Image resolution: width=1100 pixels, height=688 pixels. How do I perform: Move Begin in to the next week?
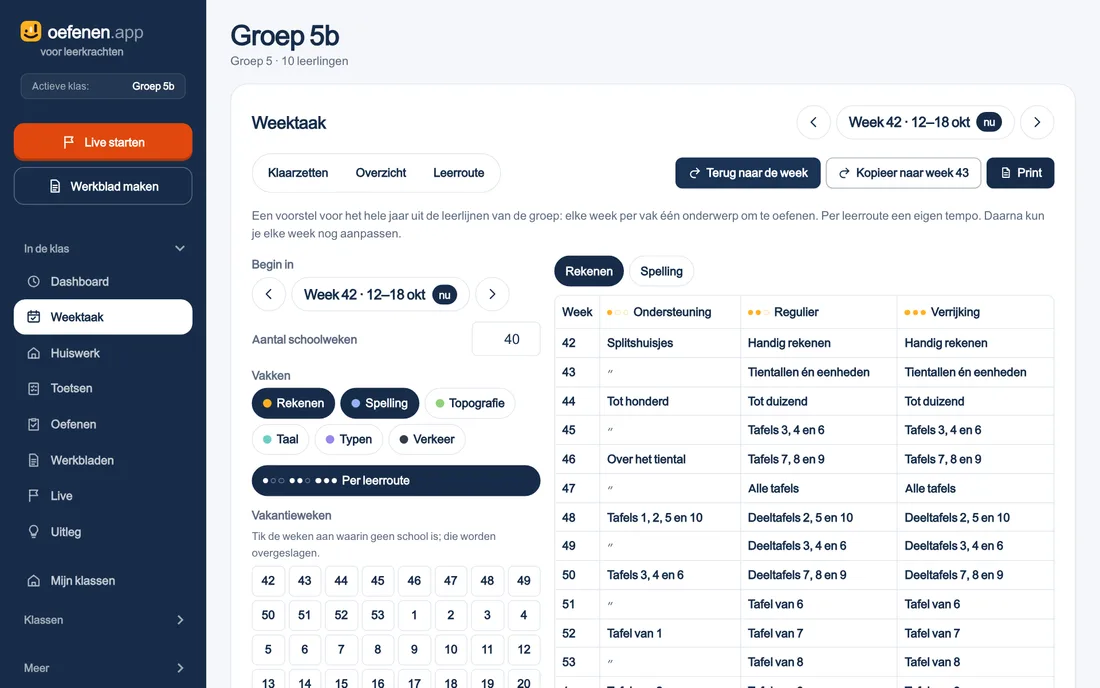coord(492,294)
